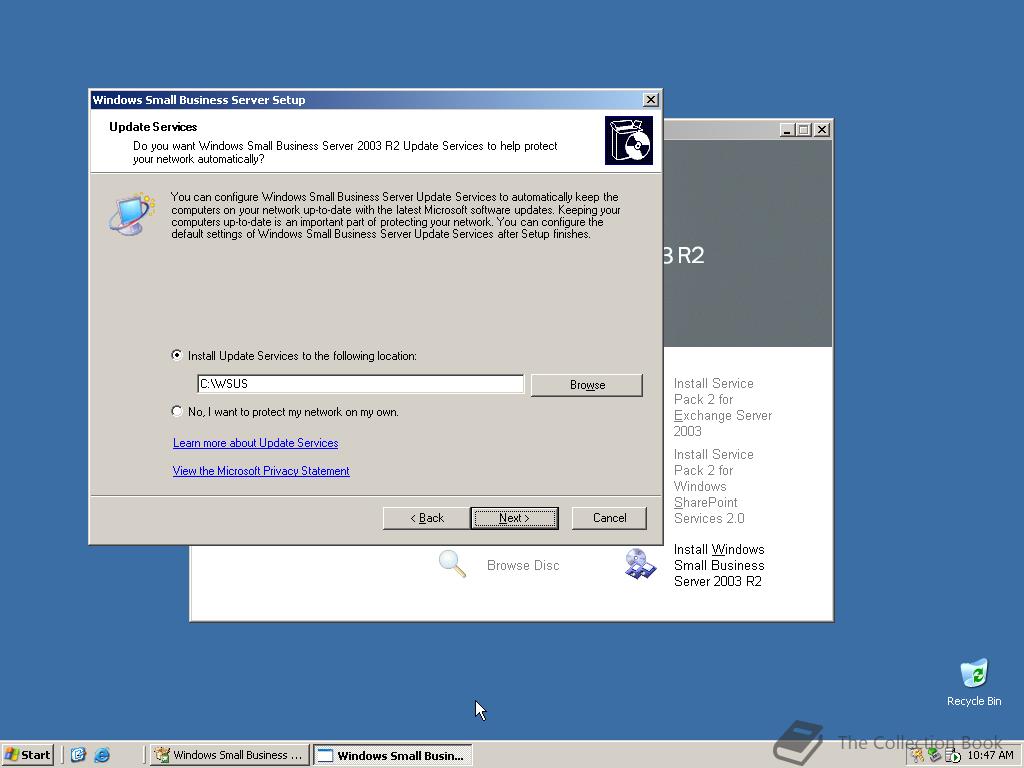Click the networked computer Update Services icon

point(132,214)
